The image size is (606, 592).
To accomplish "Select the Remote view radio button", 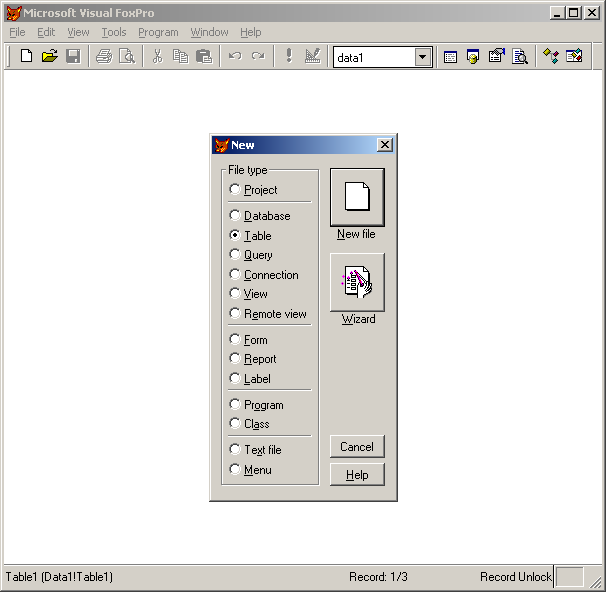I will (x=235, y=313).
